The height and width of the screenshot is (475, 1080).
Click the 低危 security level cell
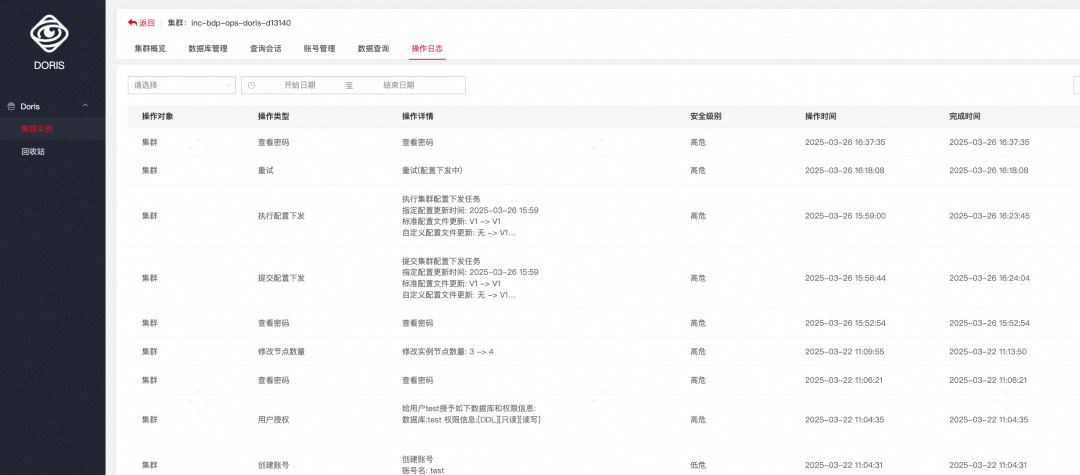click(698, 465)
